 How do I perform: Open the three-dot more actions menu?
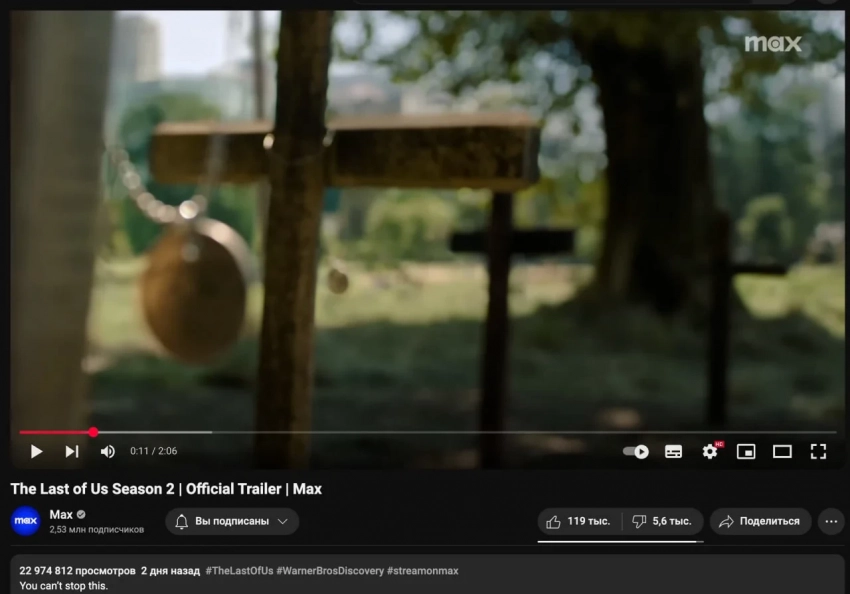point(831,521)
